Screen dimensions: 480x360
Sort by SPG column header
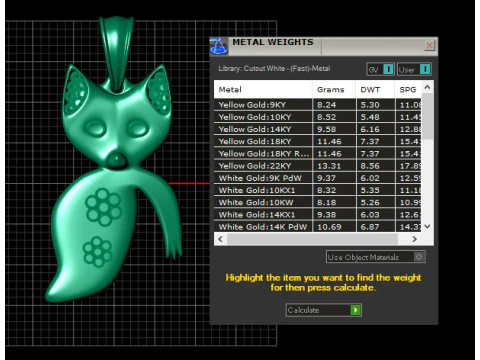(408, 89)
